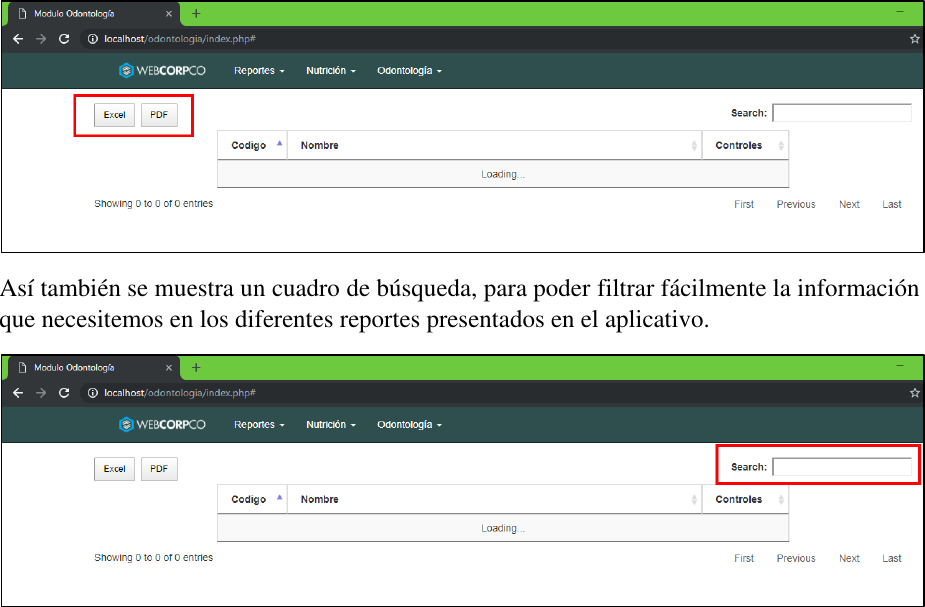This screenshot has height=607, width=925.
Task: Click Last pagination link in bottom screenshot
Action: tap(891, 558)
